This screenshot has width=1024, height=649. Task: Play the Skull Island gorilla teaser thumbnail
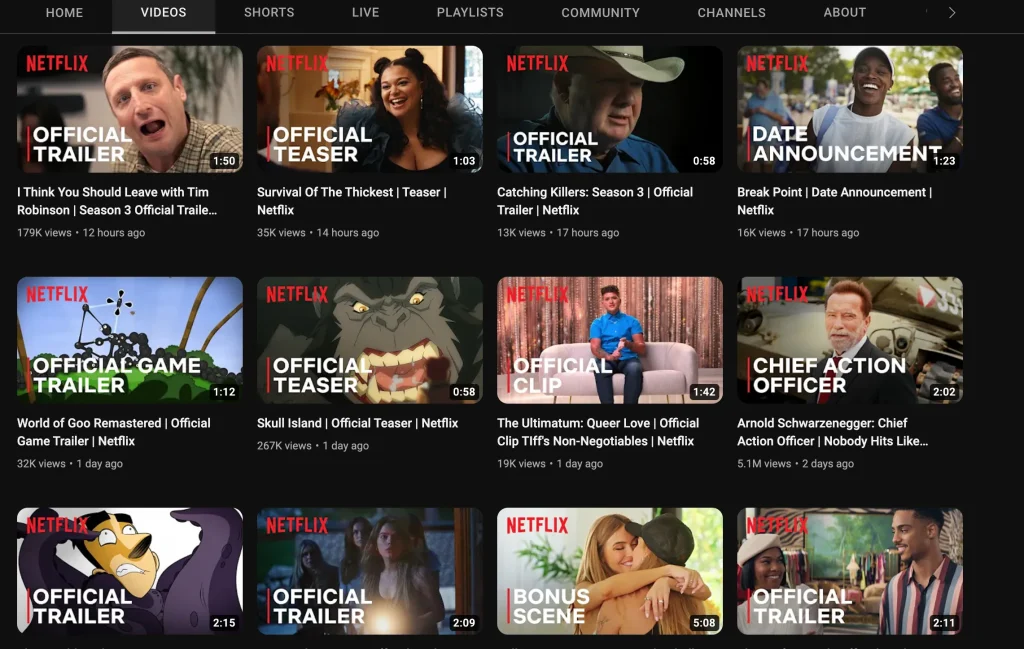[x=370, y=340]
